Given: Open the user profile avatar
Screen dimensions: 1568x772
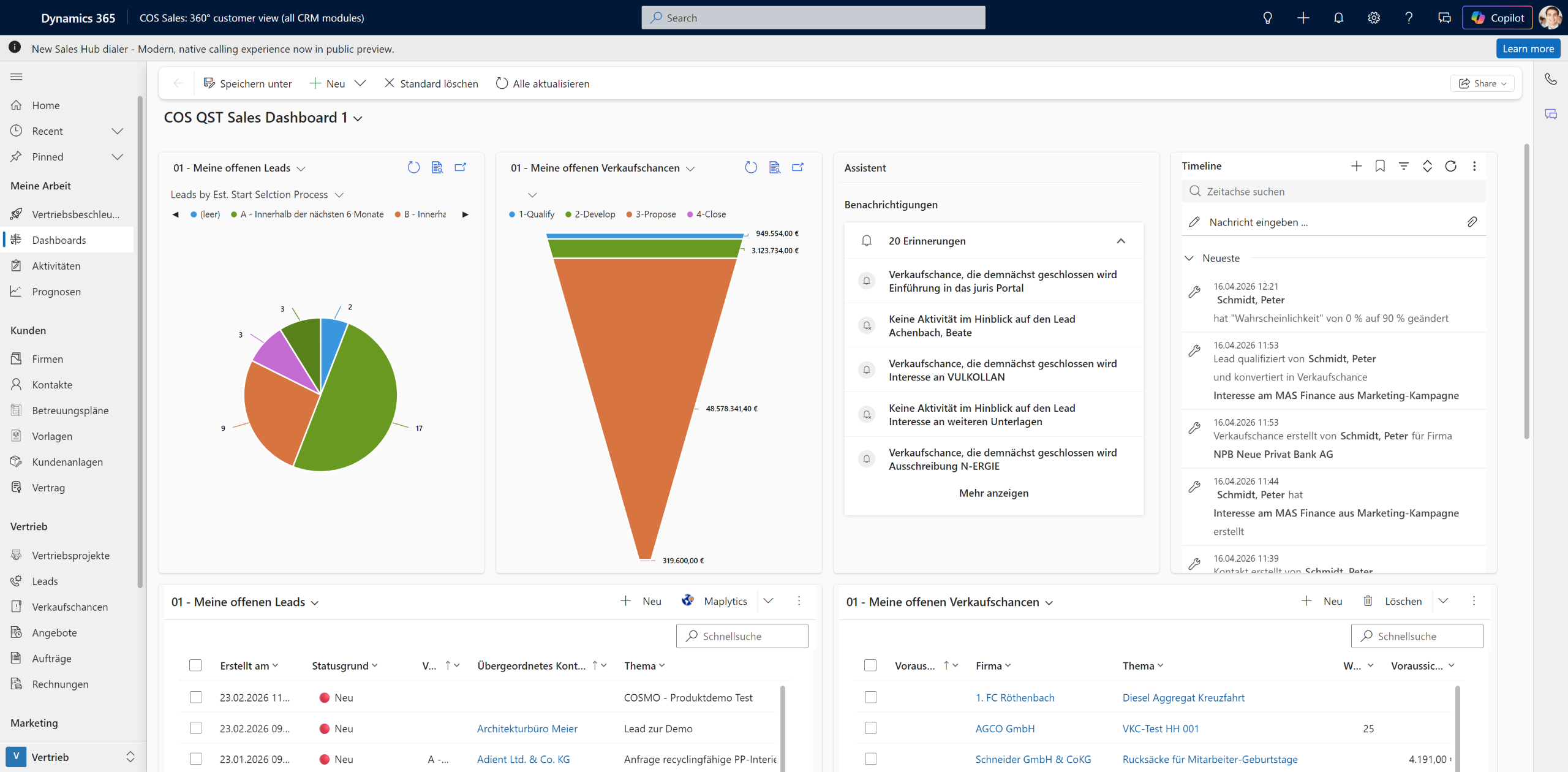Looking at the screenshot, I should 1550,18.
